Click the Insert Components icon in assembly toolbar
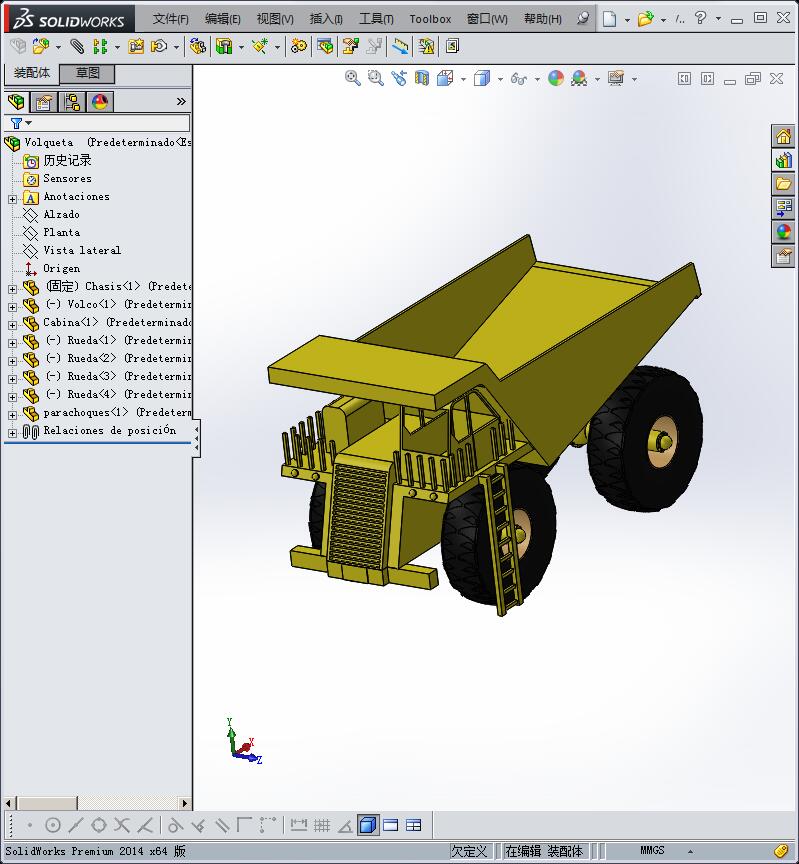799x864 pixels. (40, 46)
